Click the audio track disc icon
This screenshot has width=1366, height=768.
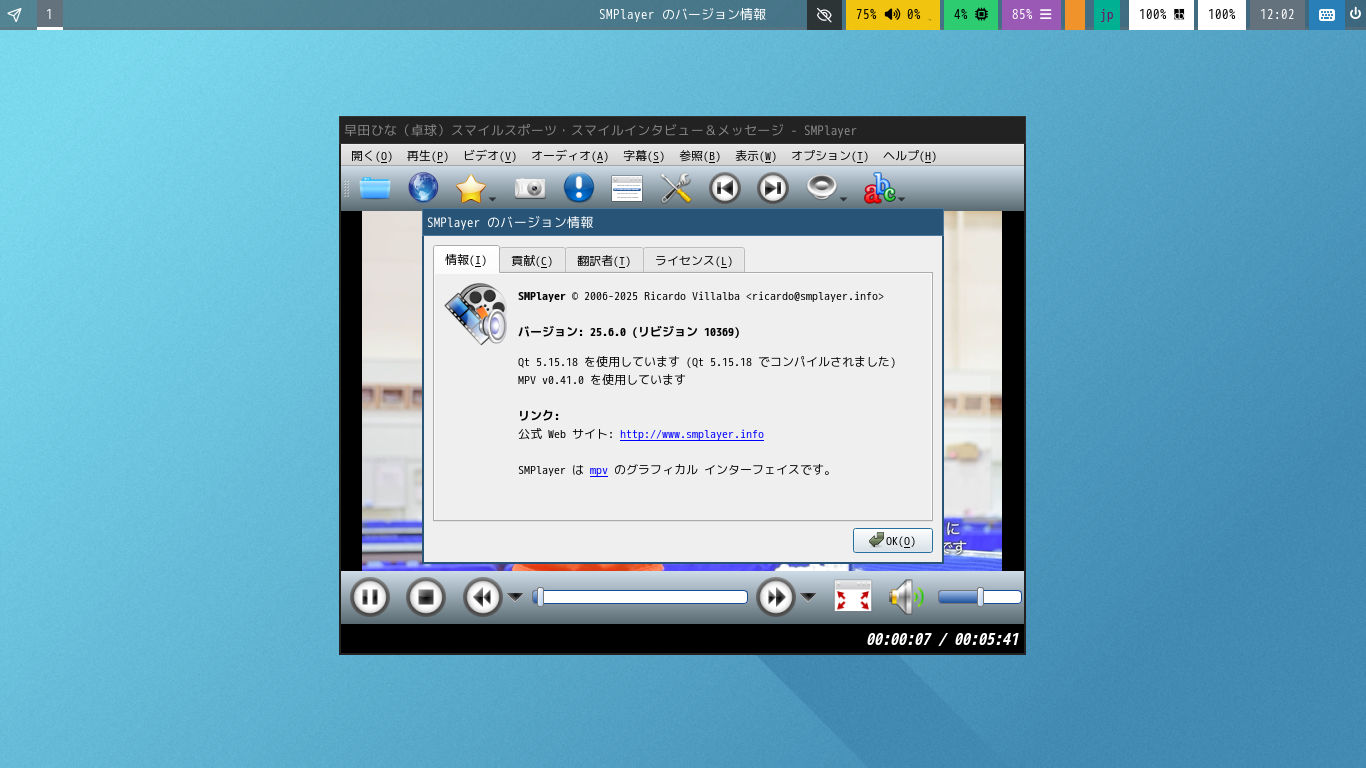[821, 188]
